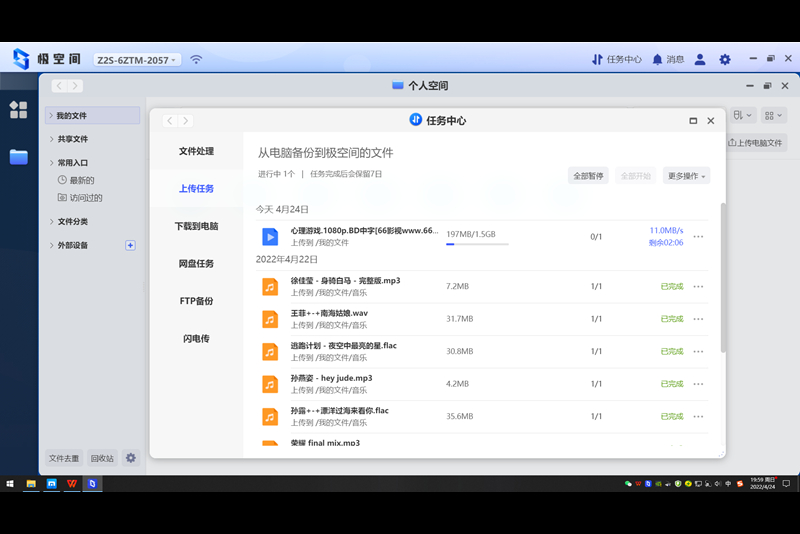Expand 外部设备 tree item
This screenshot has height=534, width=800.
(51, 245)
